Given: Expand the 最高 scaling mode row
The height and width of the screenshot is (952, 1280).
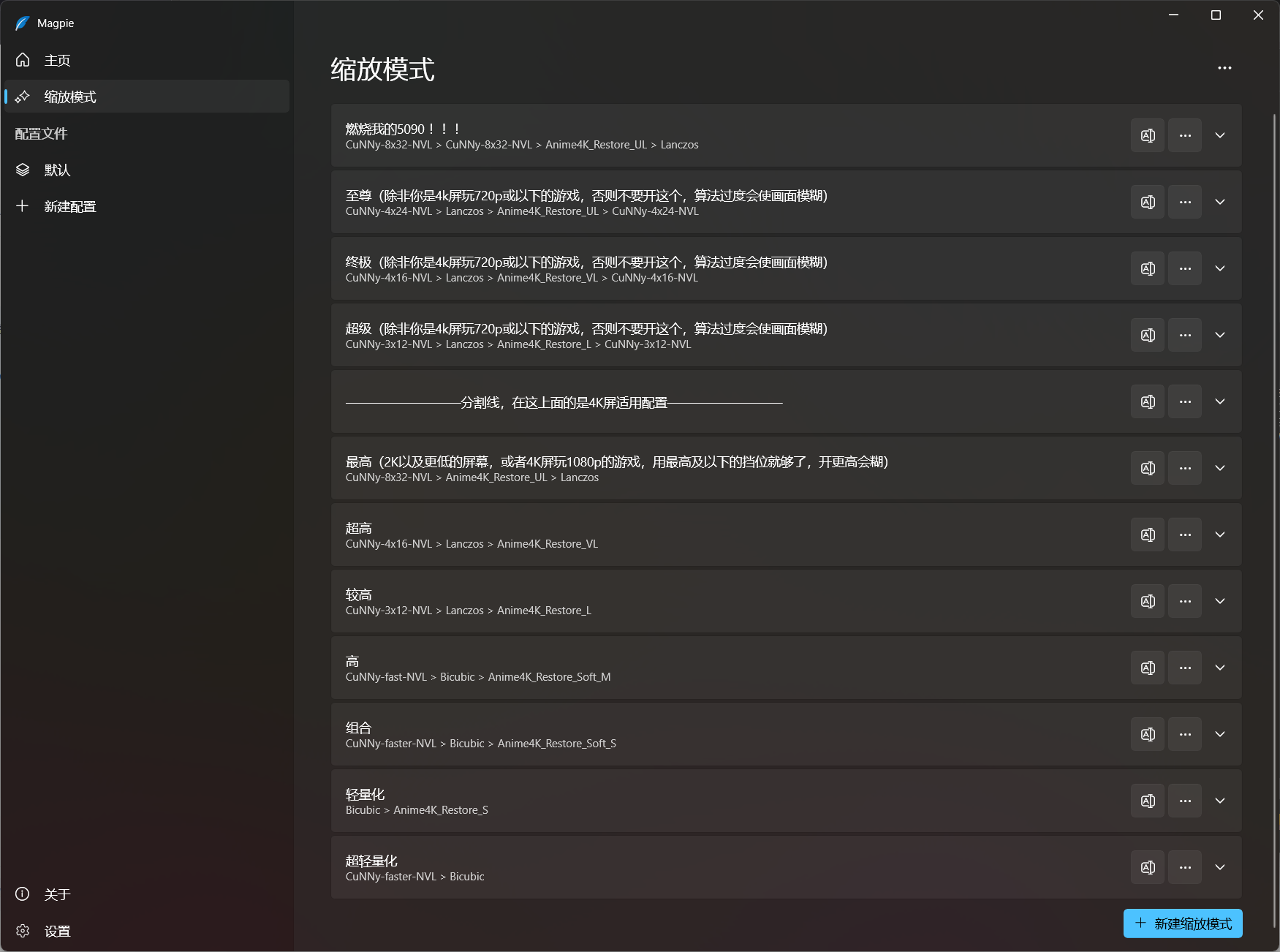Looking at the screenshot, I should 1220,468.
